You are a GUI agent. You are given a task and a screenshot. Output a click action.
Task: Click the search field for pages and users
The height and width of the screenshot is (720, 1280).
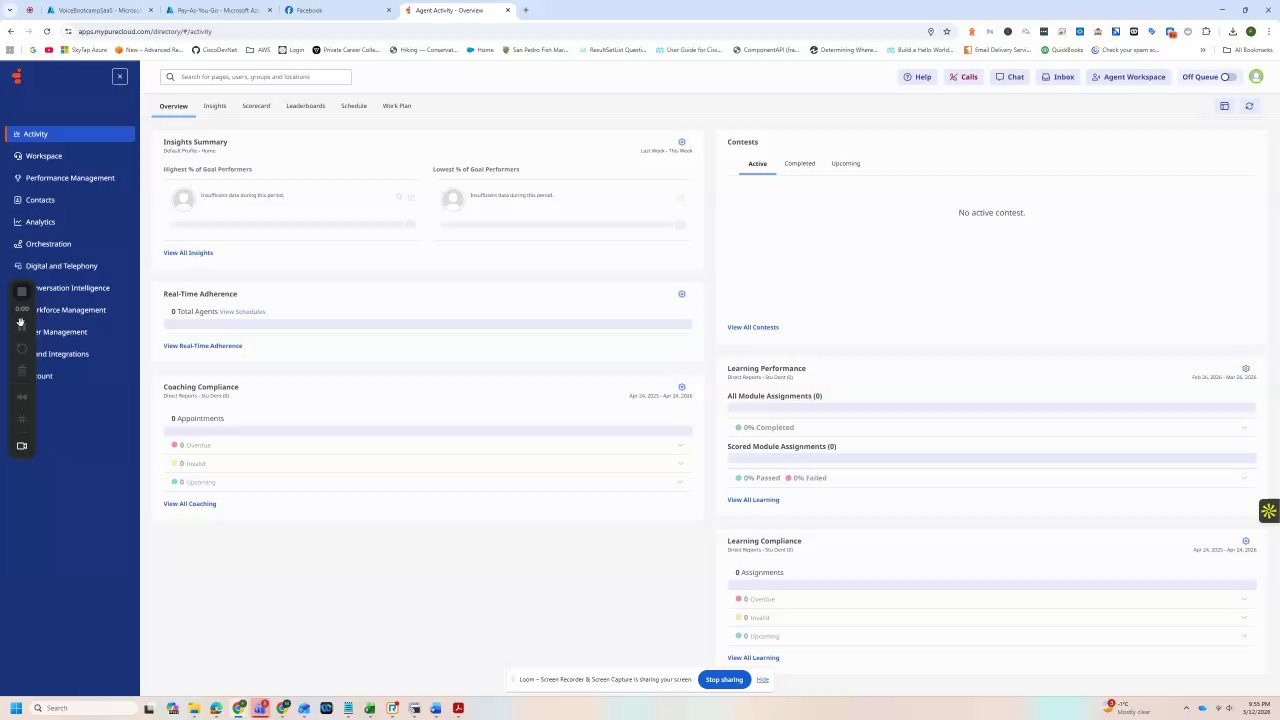(x=256, y=77)
